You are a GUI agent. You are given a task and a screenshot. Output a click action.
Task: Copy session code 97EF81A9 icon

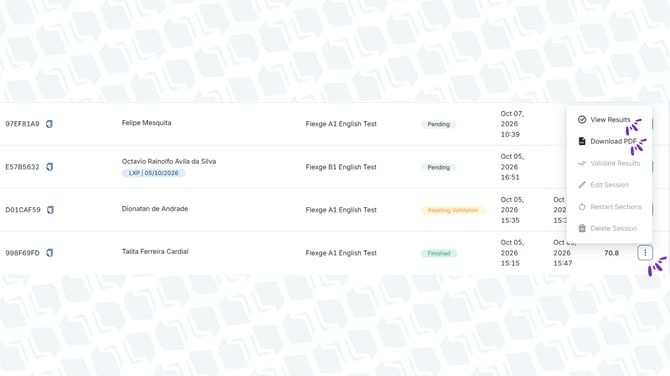coord(50,124)
